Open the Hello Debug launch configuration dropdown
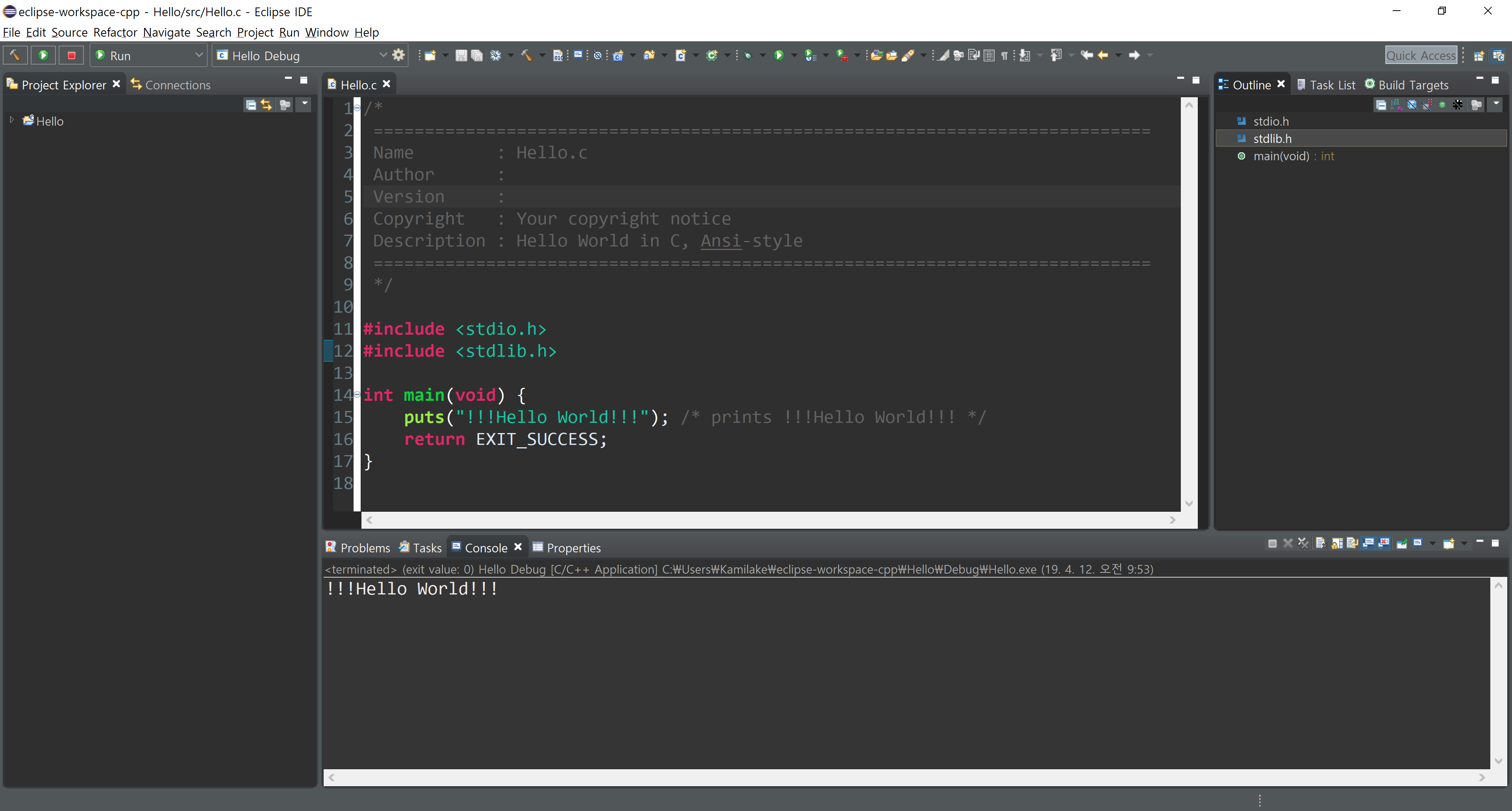The image size is (1512, 811). [383, 55]
